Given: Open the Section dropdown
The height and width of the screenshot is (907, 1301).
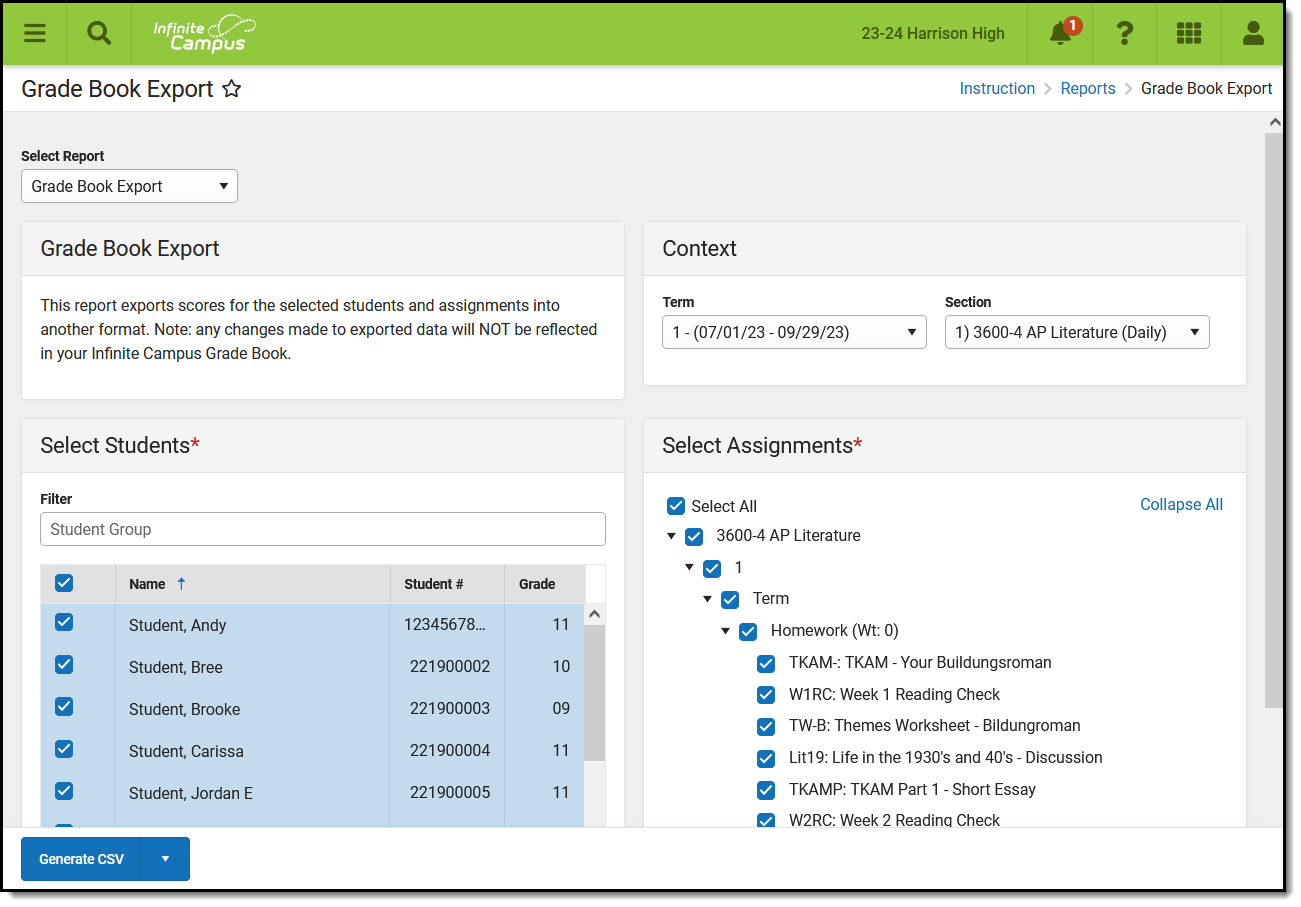Looking at the screenshot, I should click(1077, 332).
